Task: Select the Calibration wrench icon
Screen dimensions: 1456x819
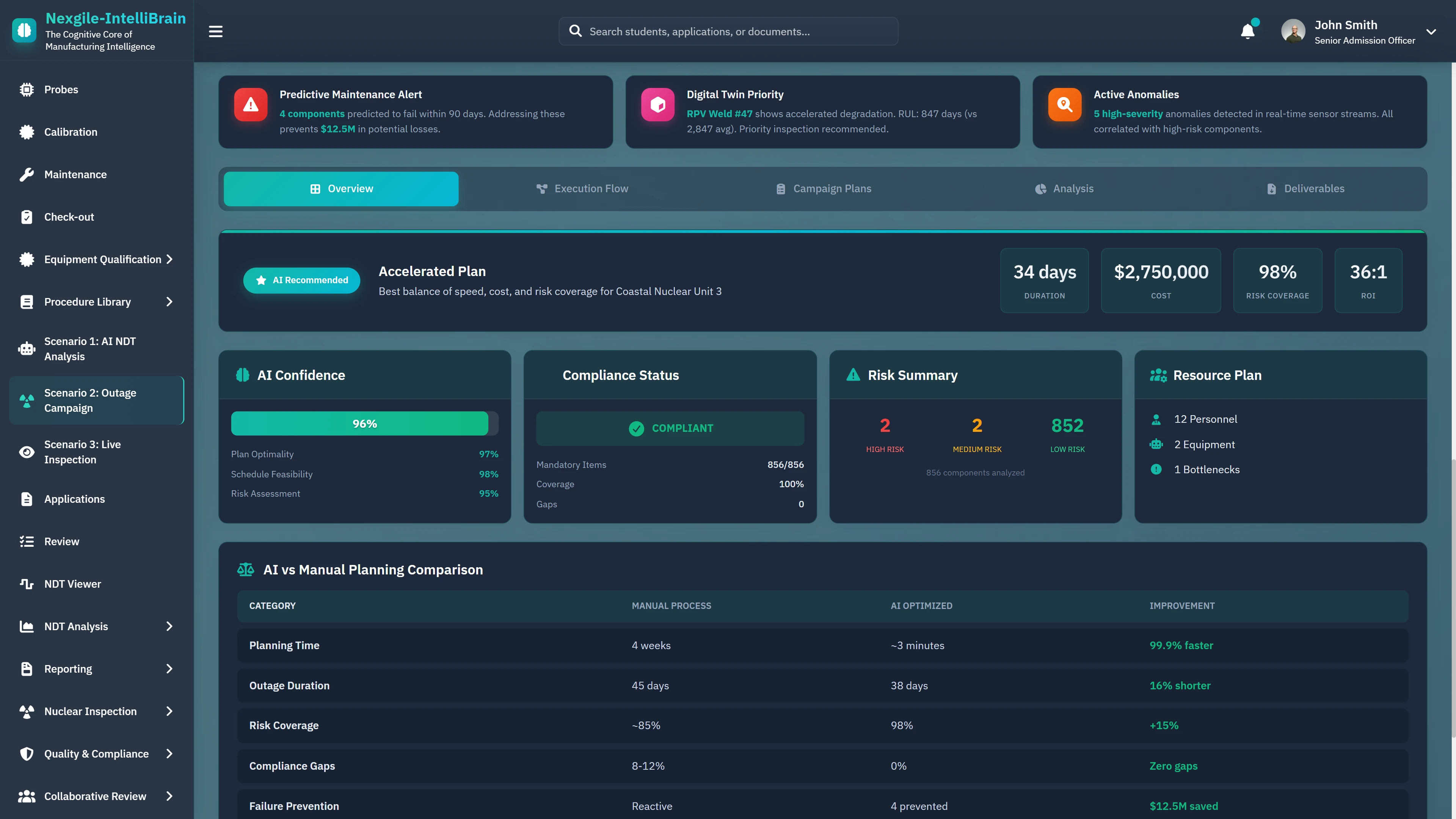Action: (x=27, y=132)
